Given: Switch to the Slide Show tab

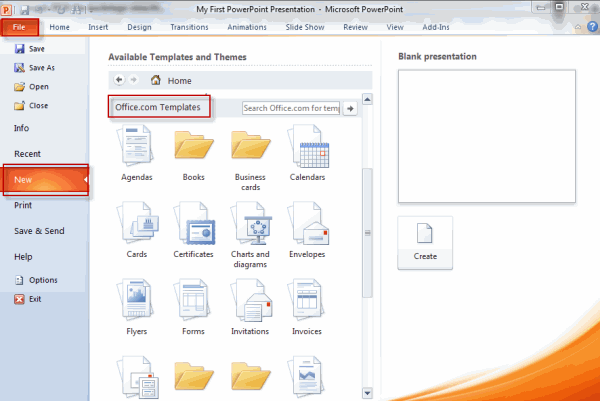Looking at the screenshot, I should (305, 27).
